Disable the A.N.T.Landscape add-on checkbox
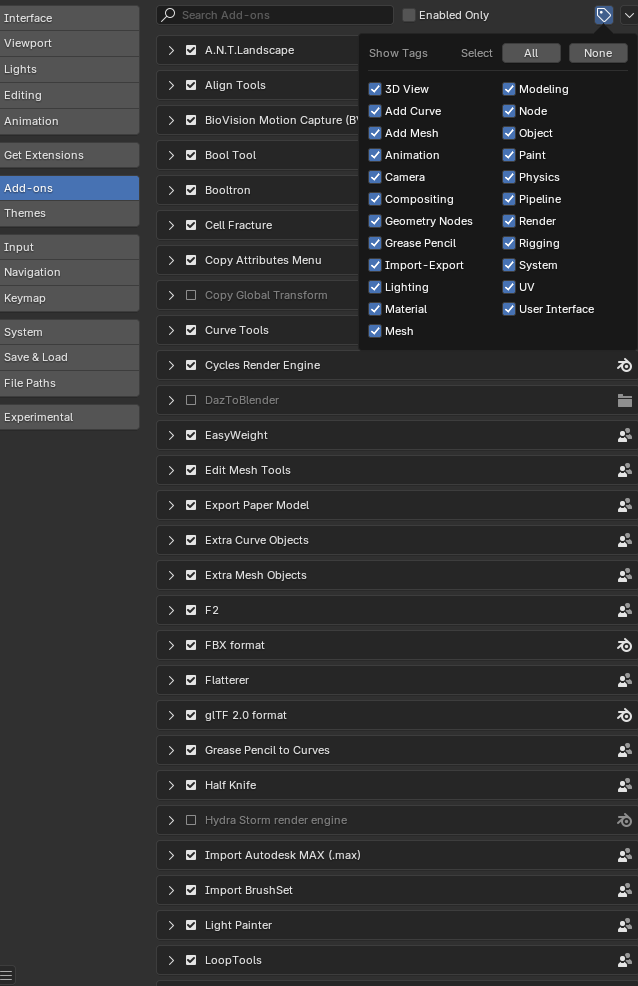This screenshot has height=986, width=638. click(x=191, y=50)
